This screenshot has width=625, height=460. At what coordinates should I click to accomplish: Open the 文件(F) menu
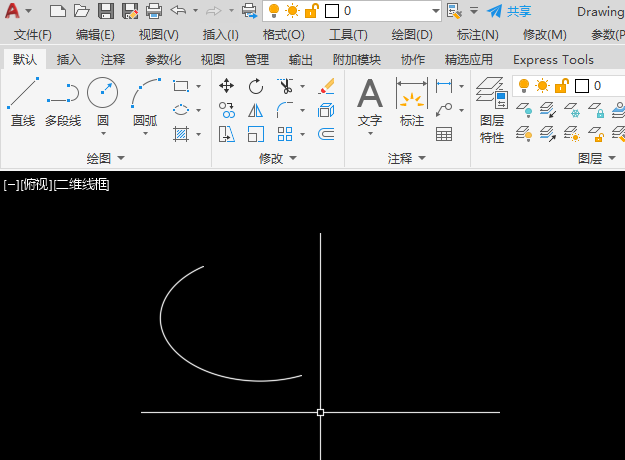[33, 35]
